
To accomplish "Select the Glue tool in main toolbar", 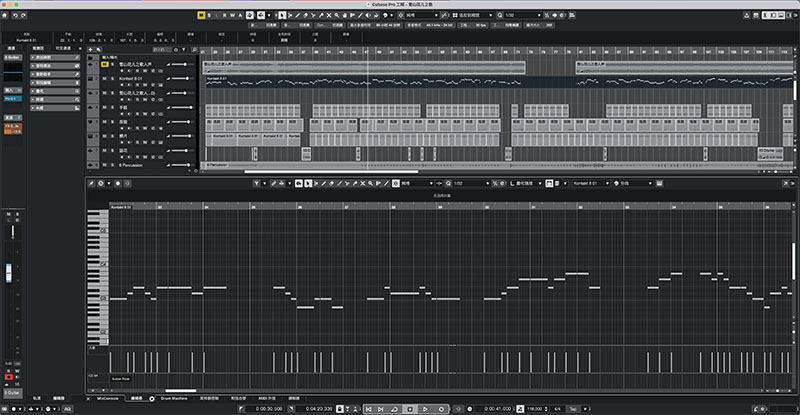I will pyautogui.click(x=321, y=15).
